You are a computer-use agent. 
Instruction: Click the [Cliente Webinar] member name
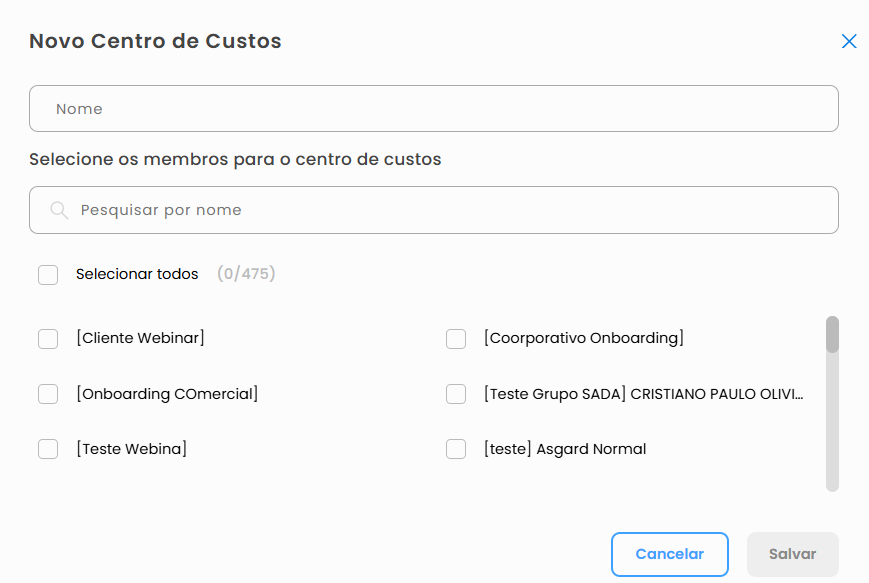pyautogui.click(x=140, y=338)
